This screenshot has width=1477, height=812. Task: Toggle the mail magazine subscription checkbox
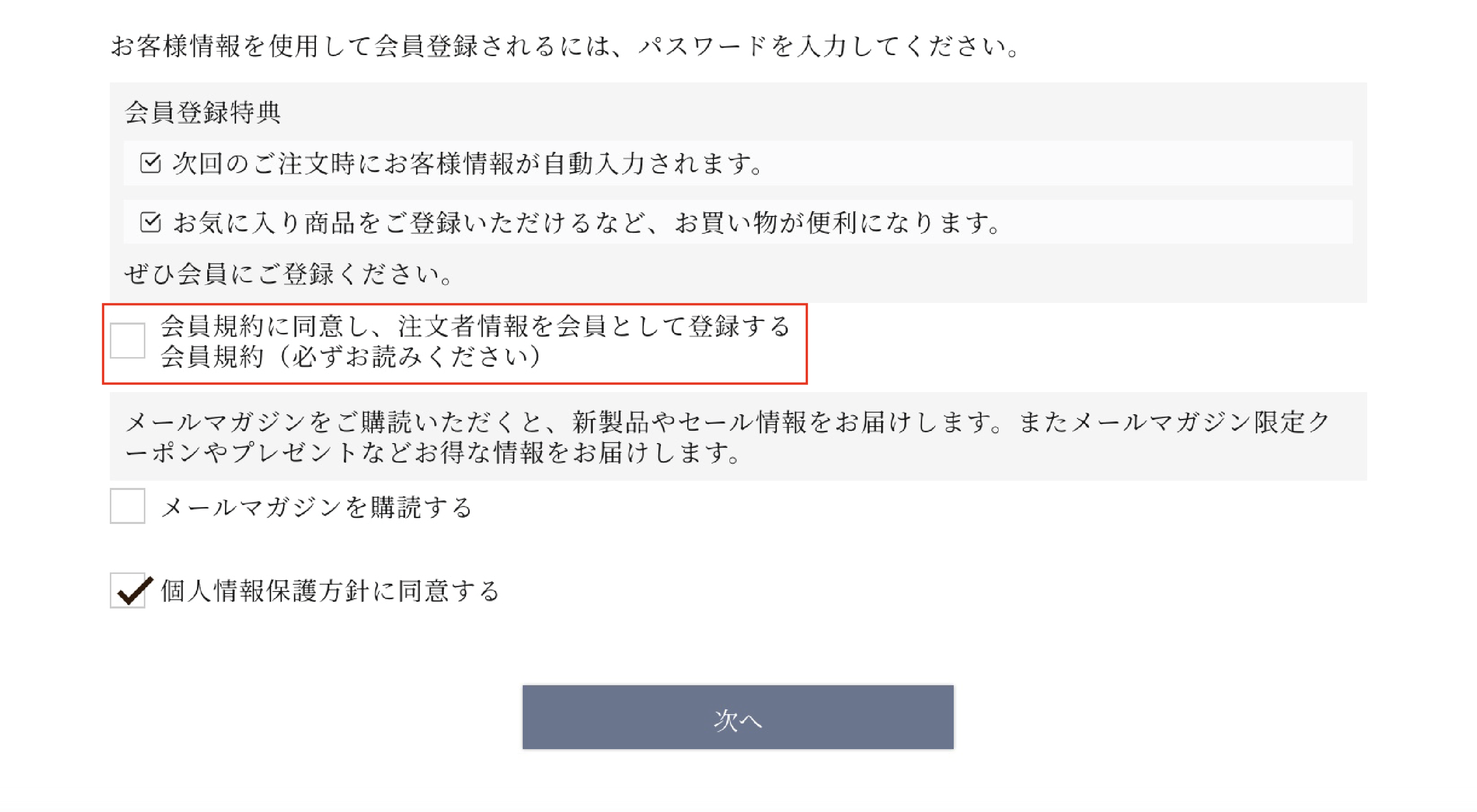pyautogui.click(x=127, y=507)
